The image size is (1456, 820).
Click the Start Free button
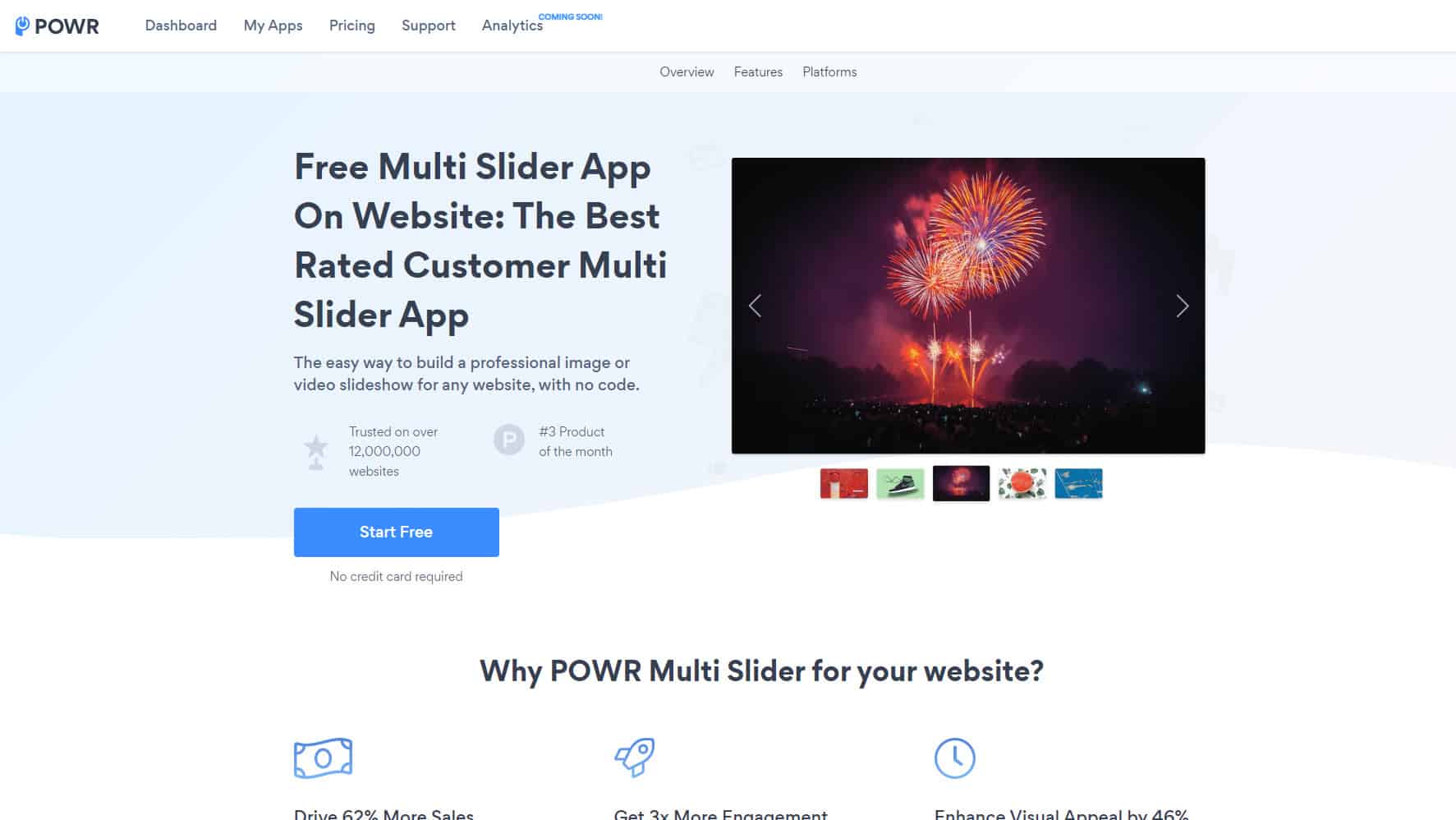[x=397, y=532]
